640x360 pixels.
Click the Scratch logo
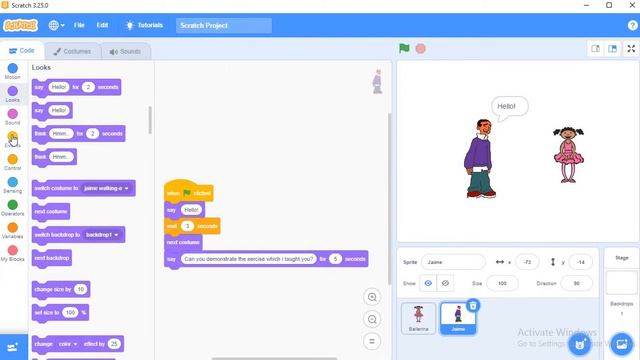(20, 25)
